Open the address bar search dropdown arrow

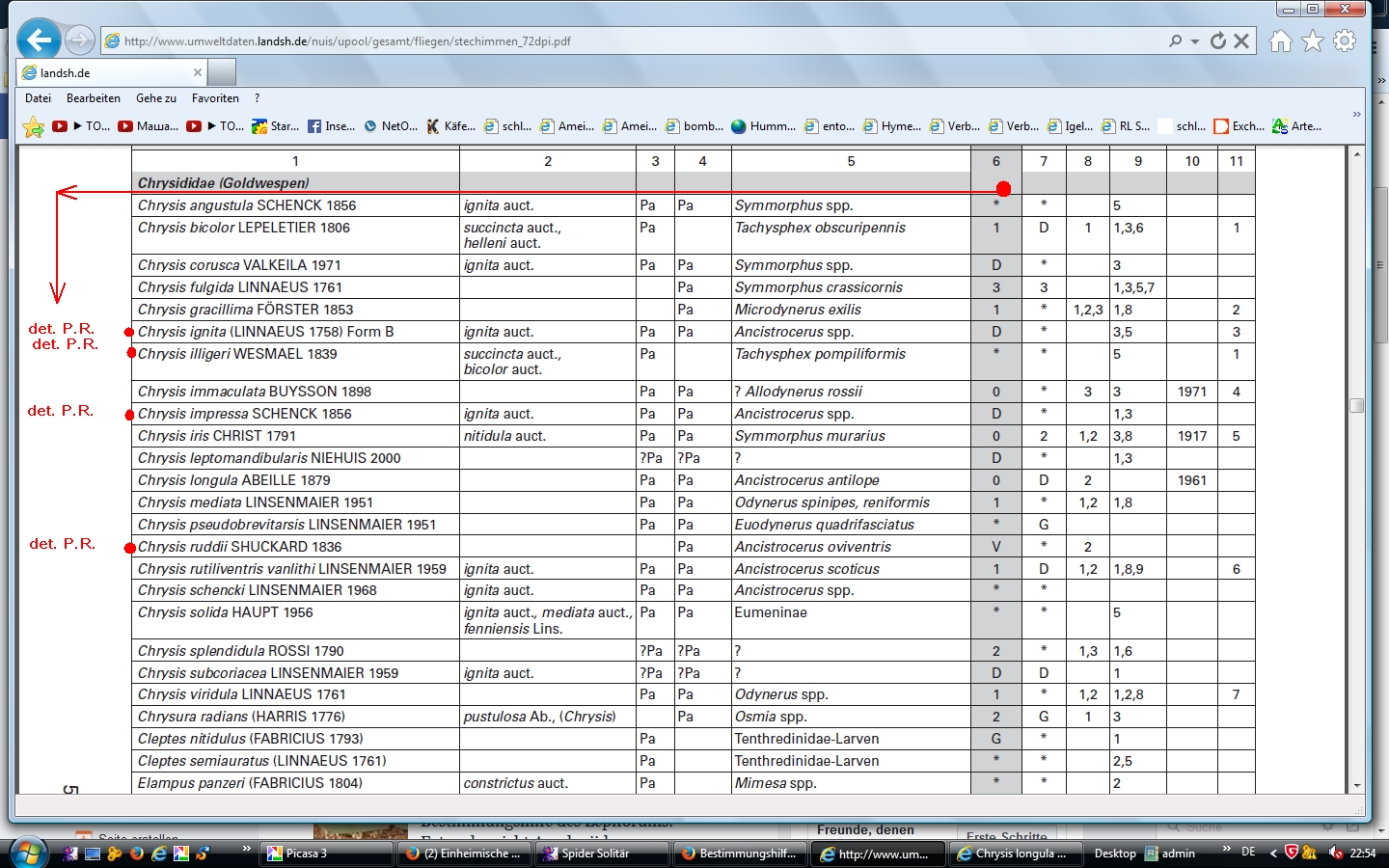[1195, 41]
